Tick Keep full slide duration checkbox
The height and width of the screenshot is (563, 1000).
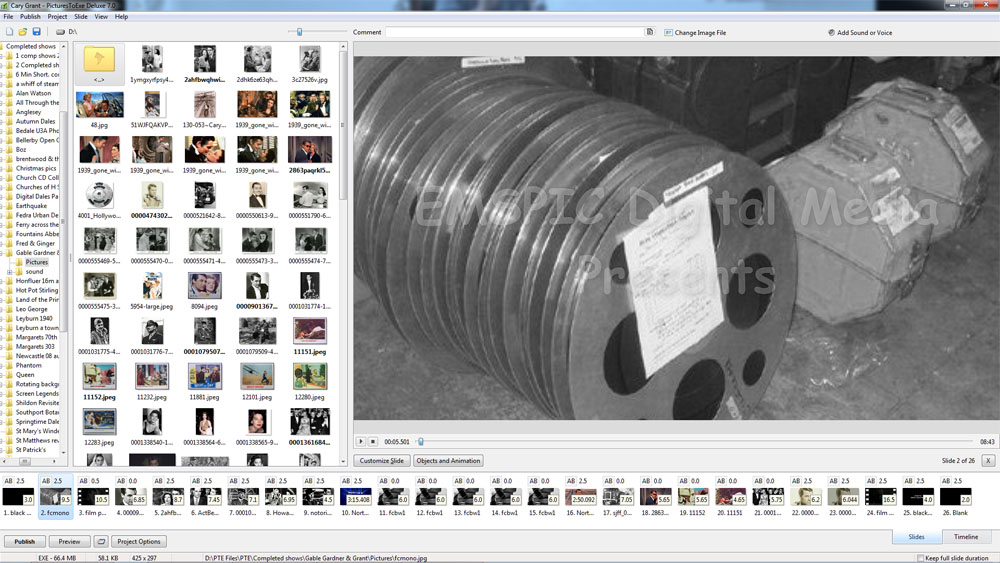click(x=920, y=558)
